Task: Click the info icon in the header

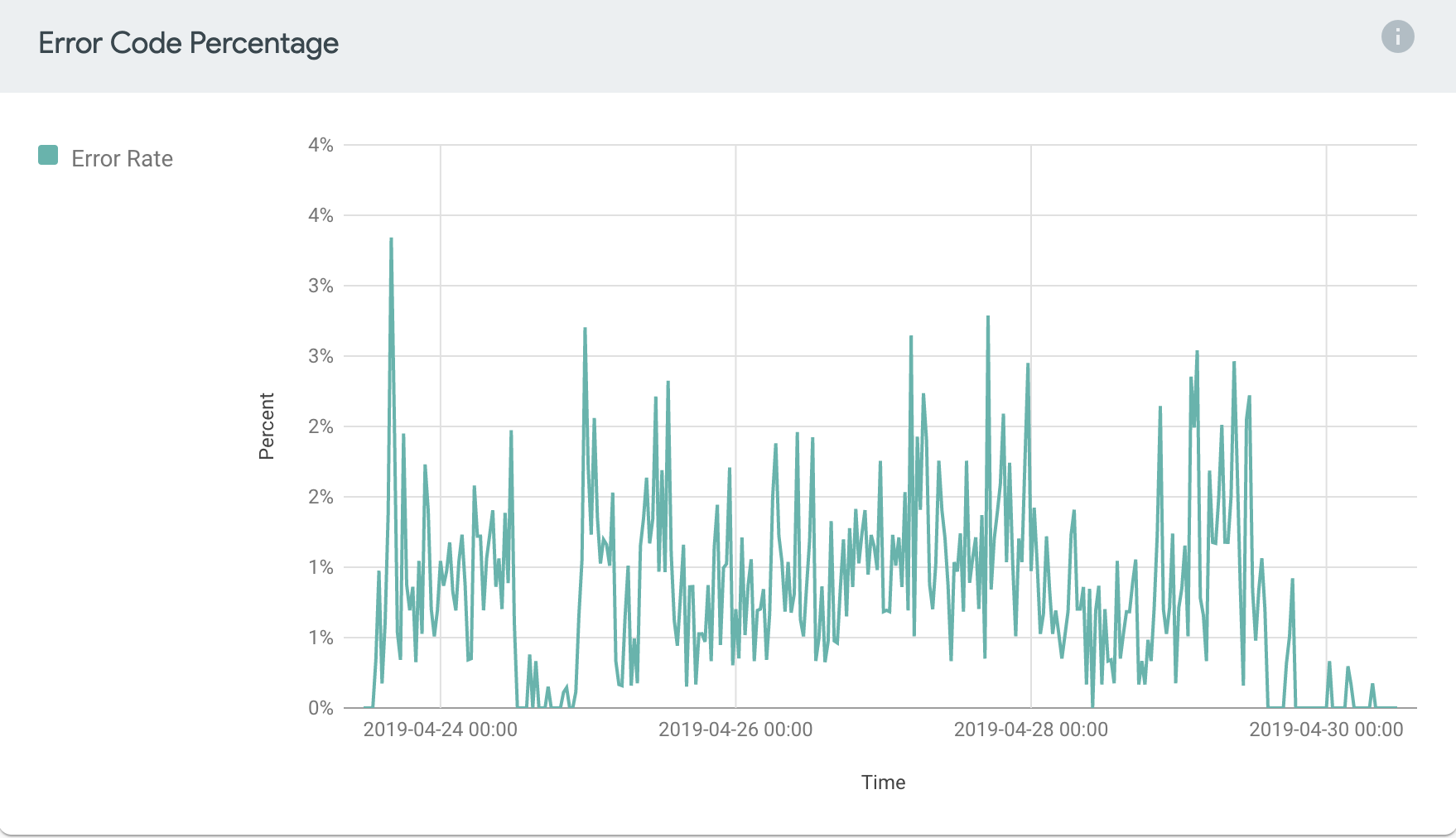Action: coord(1397,36)
